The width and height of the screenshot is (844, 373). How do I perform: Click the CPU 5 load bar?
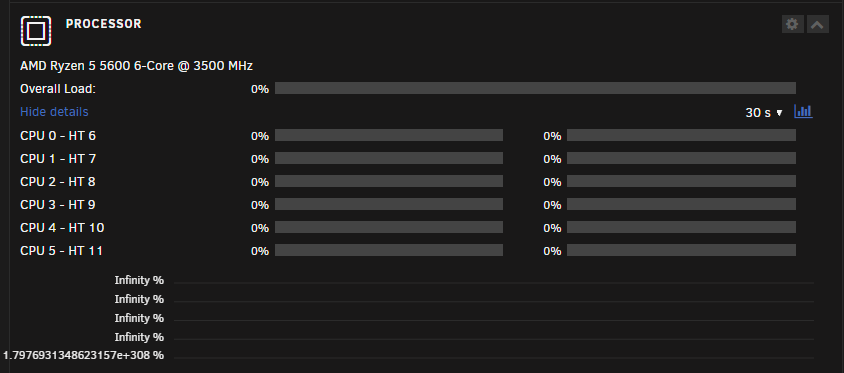(389, 250)
